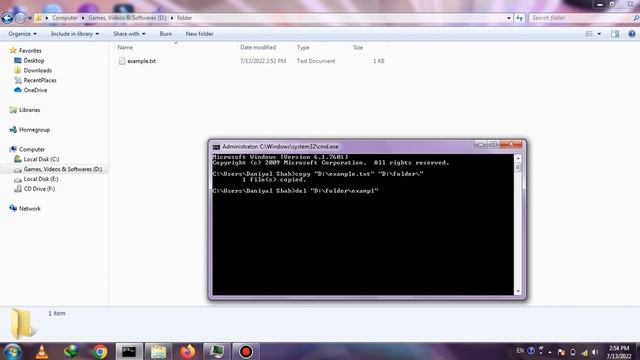Click the network signal tray icon
640x360 pixels.
pyautogui.click(x=584, y=352)
